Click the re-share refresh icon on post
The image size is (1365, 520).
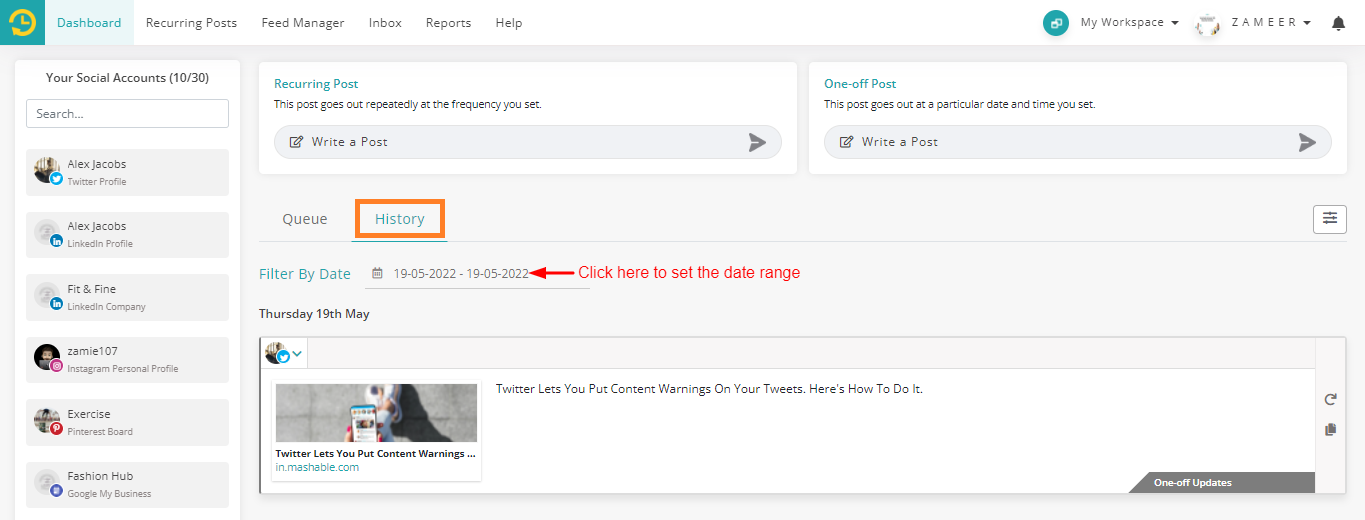point(1330,400)
